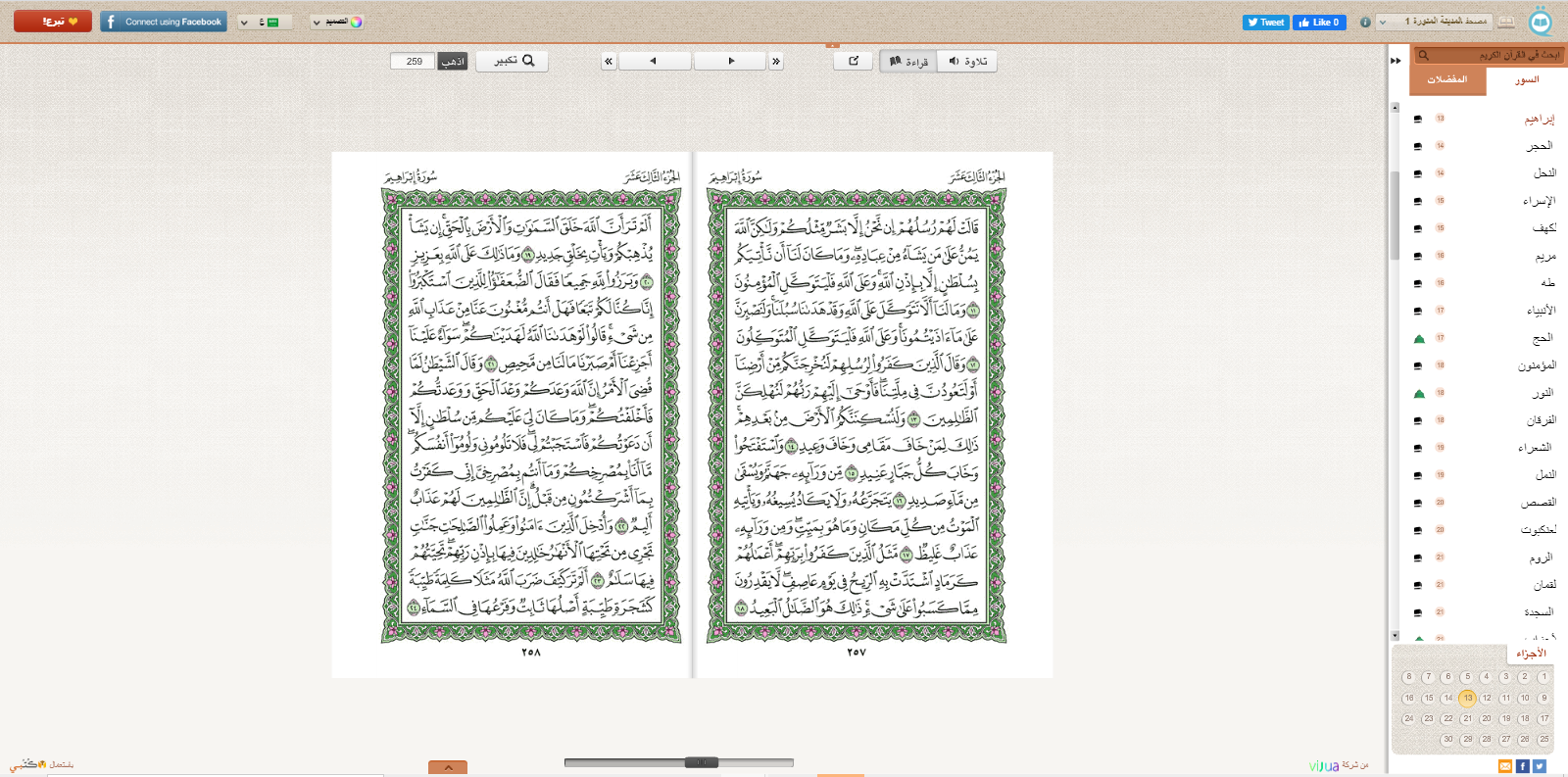Click the Quran site logo icon
The height and width of the screenshot is (777, 1568).
[1541, 22]
